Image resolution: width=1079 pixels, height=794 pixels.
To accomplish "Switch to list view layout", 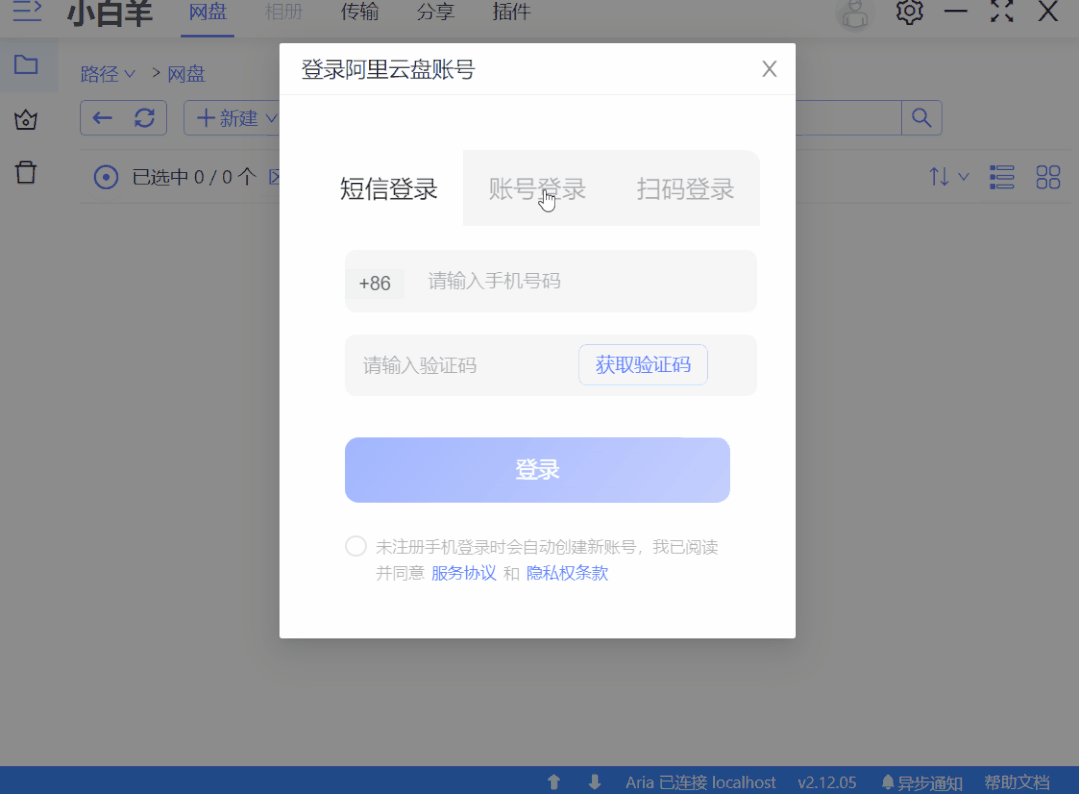I will coord(1001,177).
